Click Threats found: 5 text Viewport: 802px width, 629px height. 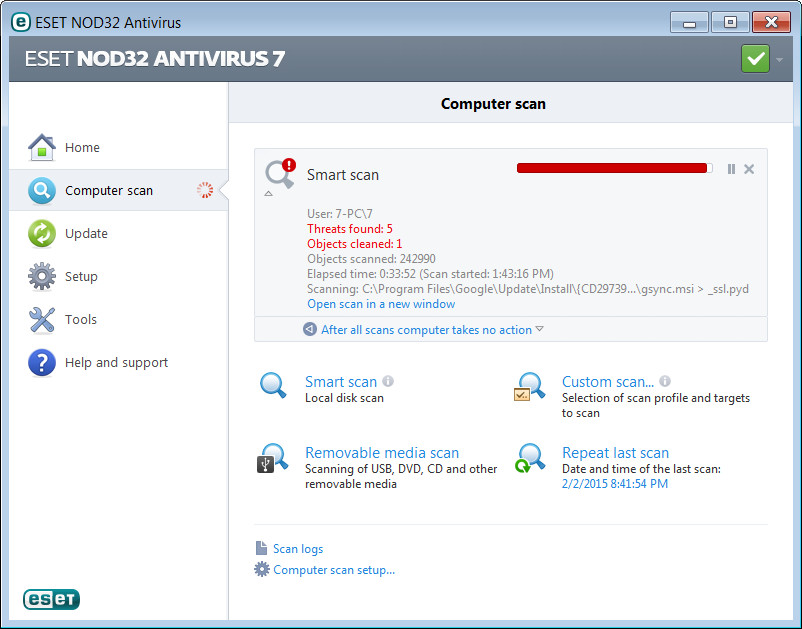[x=350, y=229]
